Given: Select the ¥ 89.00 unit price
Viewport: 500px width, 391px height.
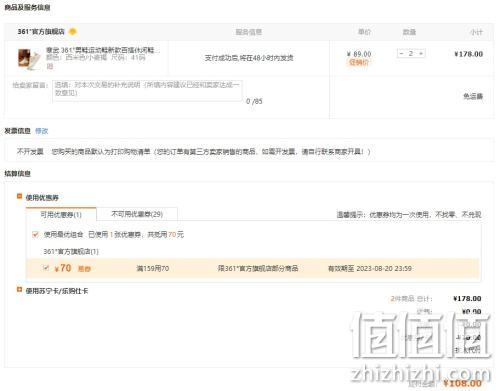Looking at the screenshot, I should (359, 54).
